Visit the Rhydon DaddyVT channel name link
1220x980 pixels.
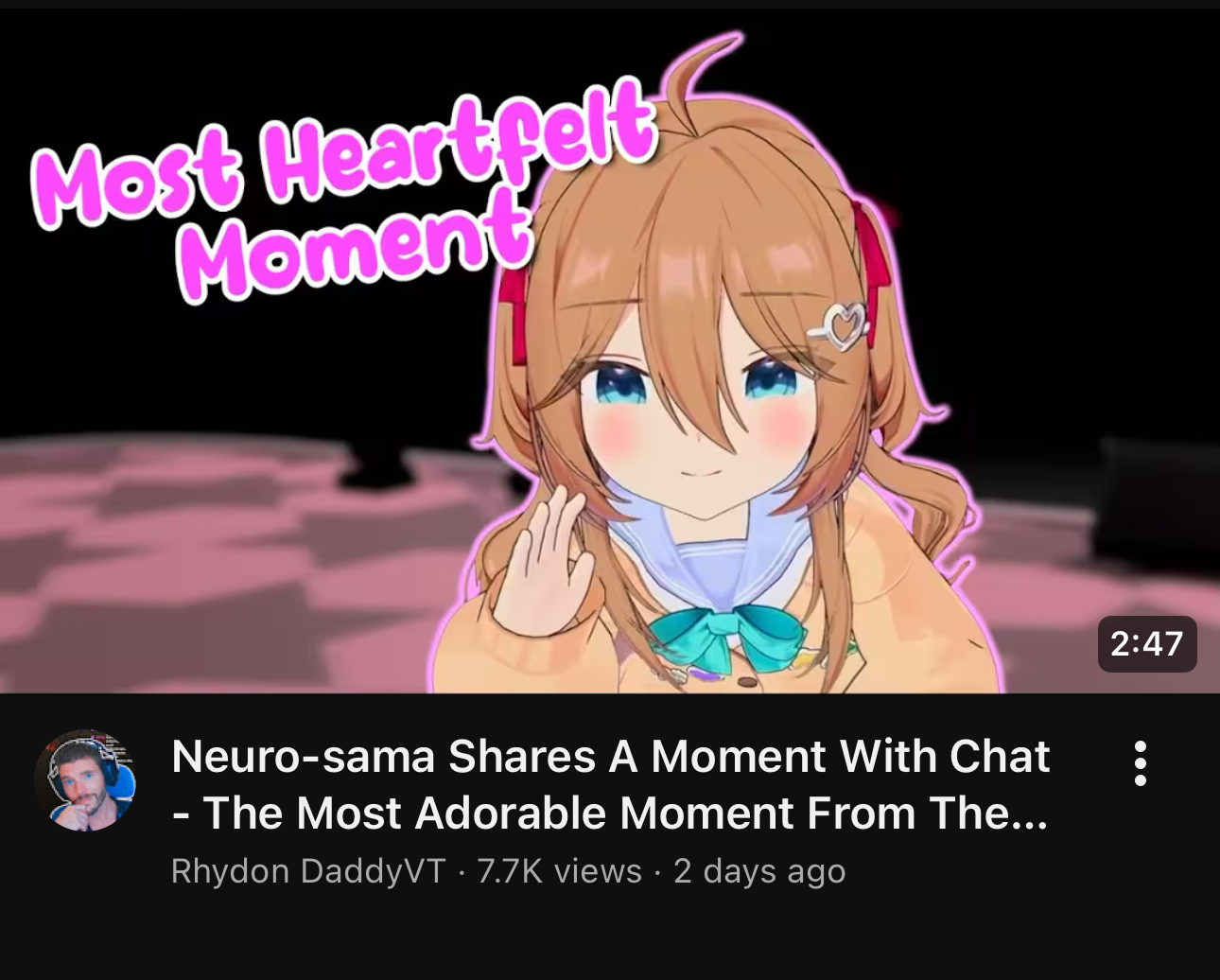[308, 871]
